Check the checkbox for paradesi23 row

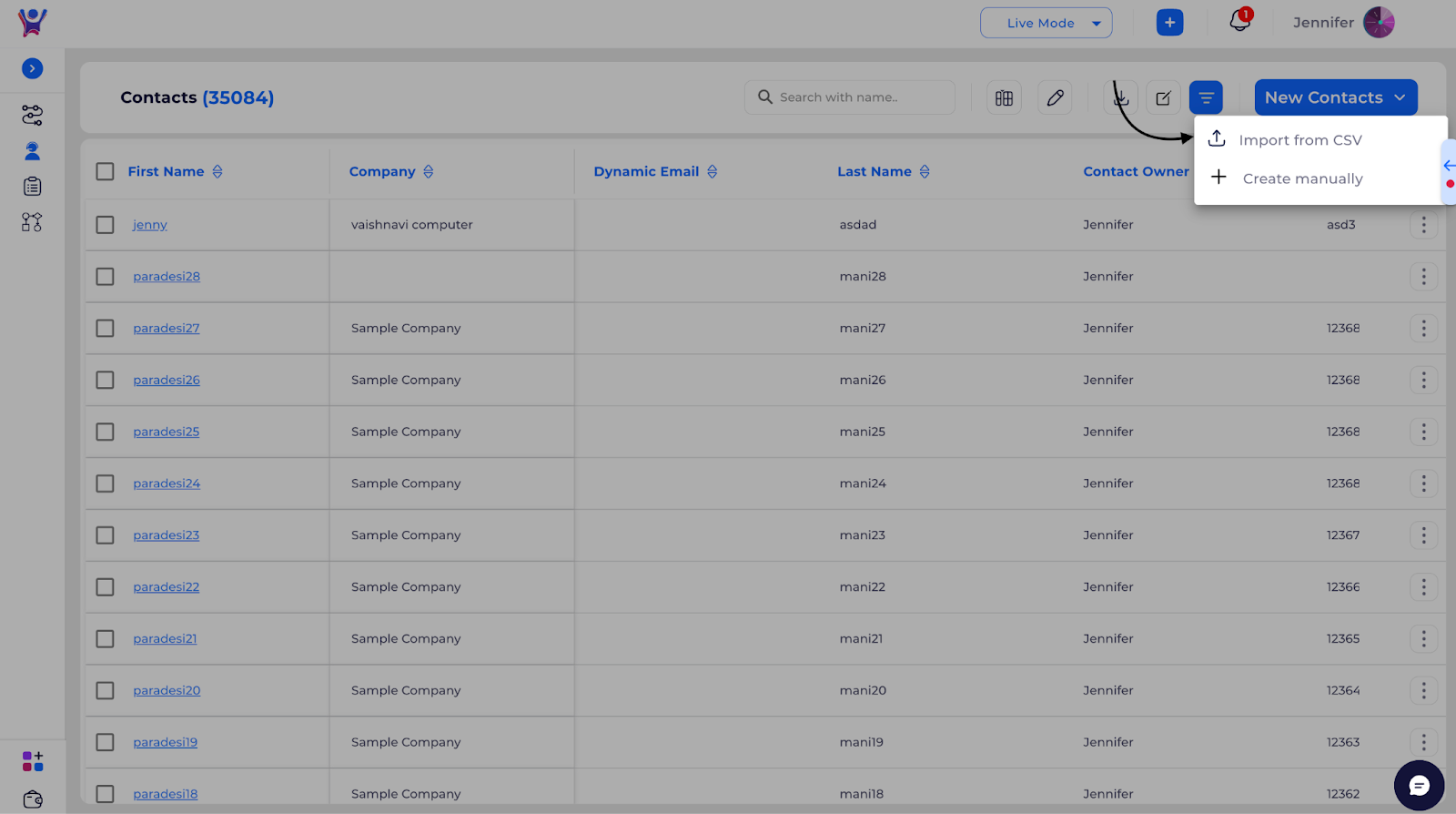[x=106, y=535]
